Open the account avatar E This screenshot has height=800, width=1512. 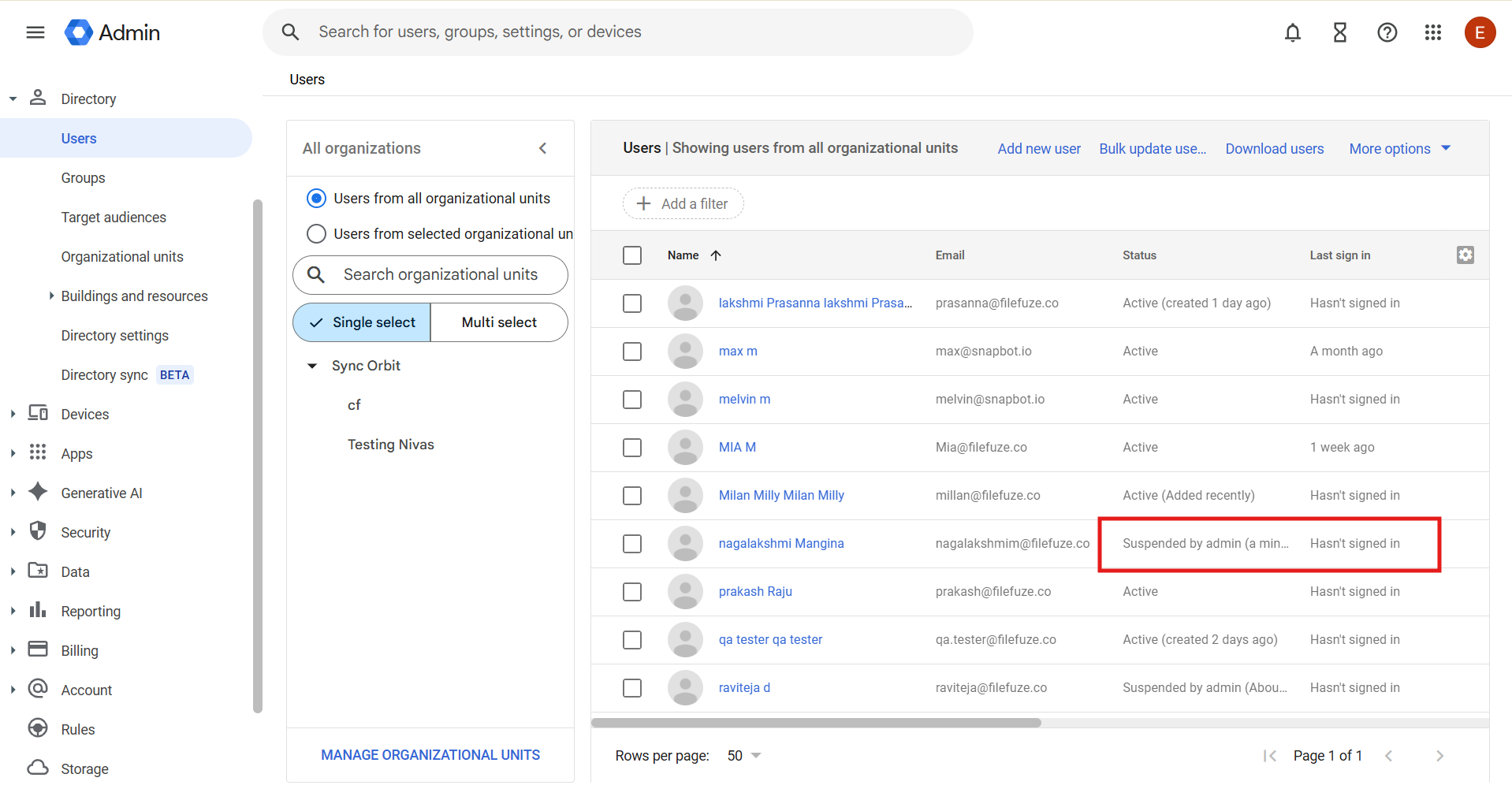(x=1480, y=32)
